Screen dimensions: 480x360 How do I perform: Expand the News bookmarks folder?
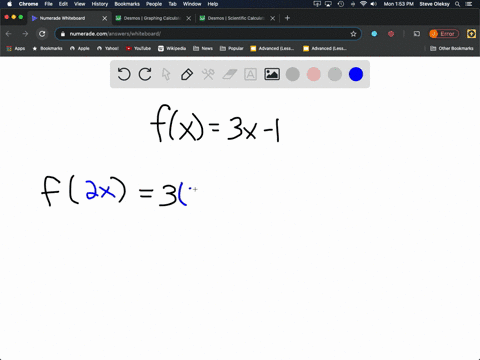203,48
